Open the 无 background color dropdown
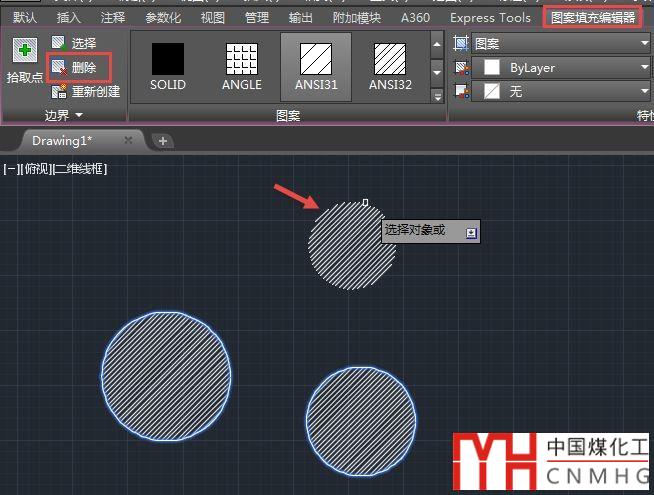 (x=565, y=91)
